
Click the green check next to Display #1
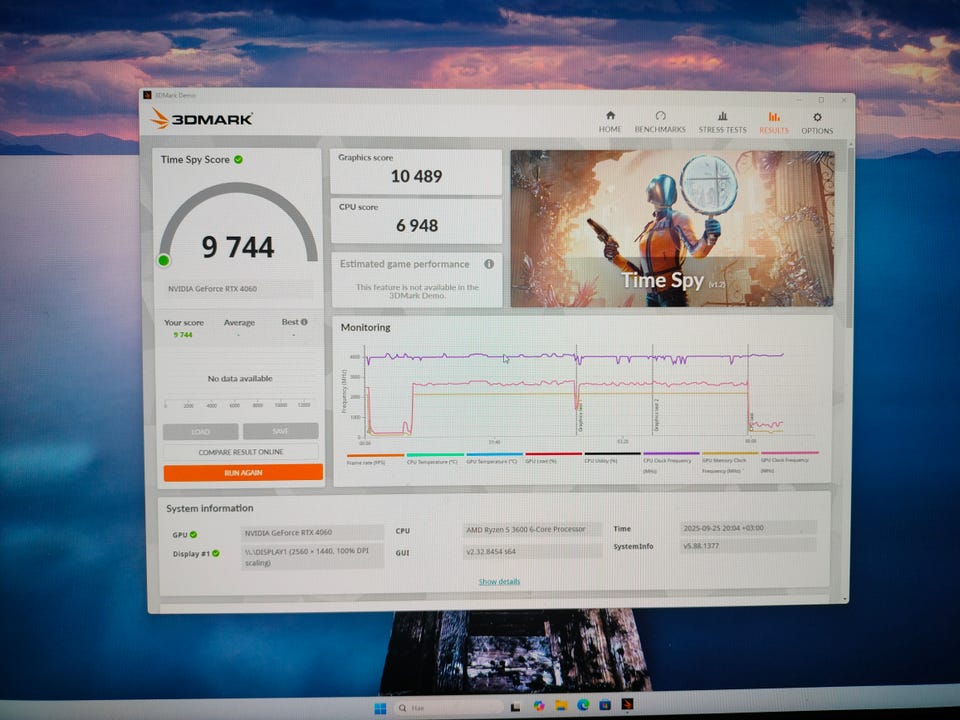(216, 553)
